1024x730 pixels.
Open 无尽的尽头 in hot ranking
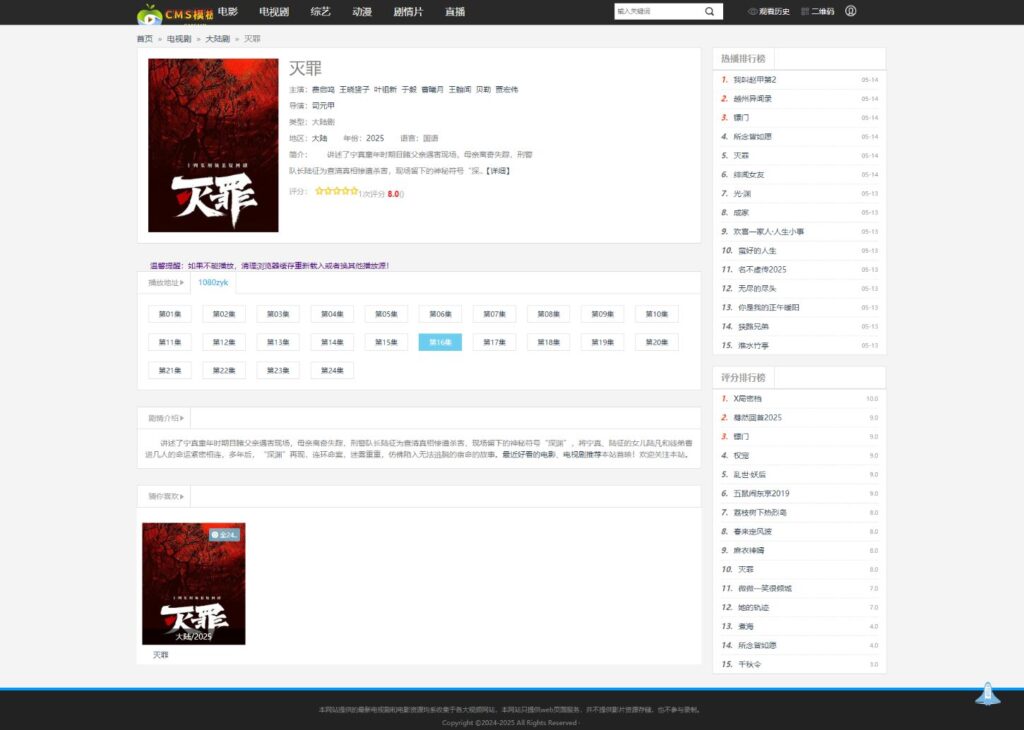pyautogui.click(x=757, y=288)
